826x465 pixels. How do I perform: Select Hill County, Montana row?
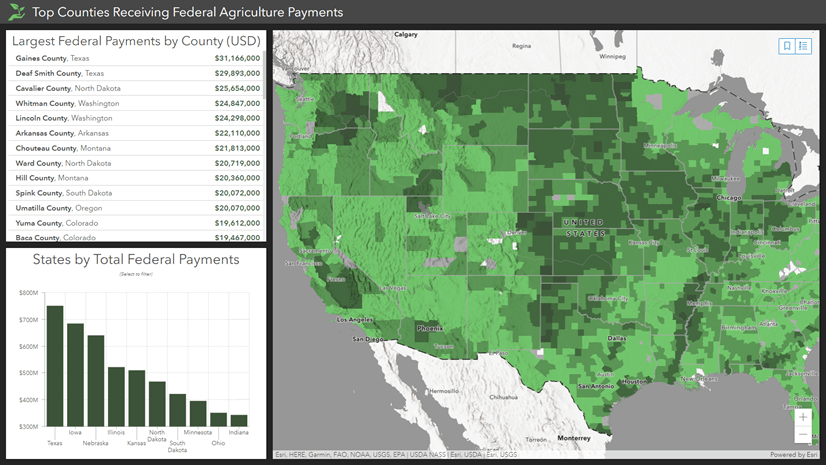[x=136, y=178]
